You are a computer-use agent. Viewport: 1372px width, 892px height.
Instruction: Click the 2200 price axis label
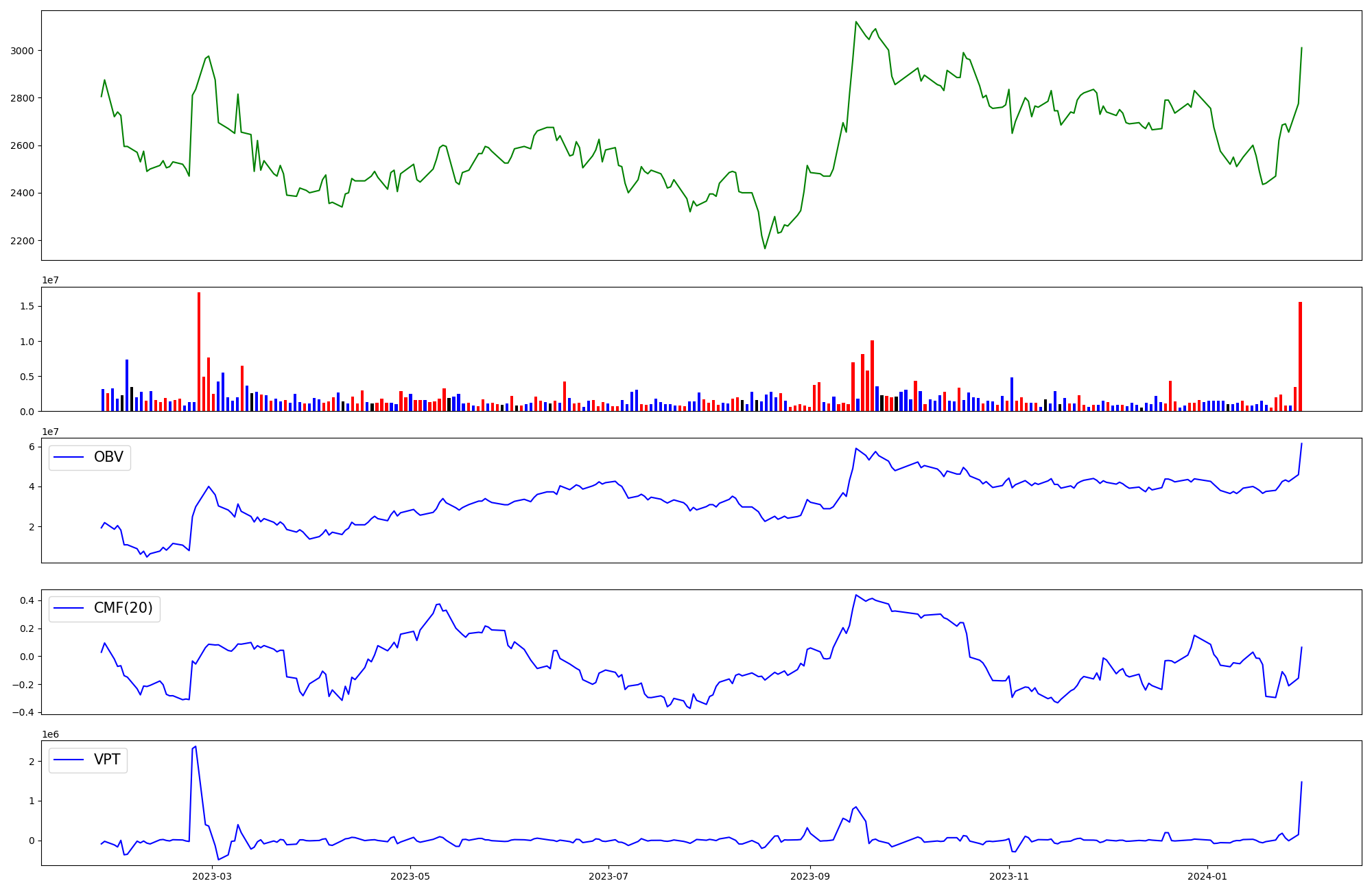click(23, 241)
